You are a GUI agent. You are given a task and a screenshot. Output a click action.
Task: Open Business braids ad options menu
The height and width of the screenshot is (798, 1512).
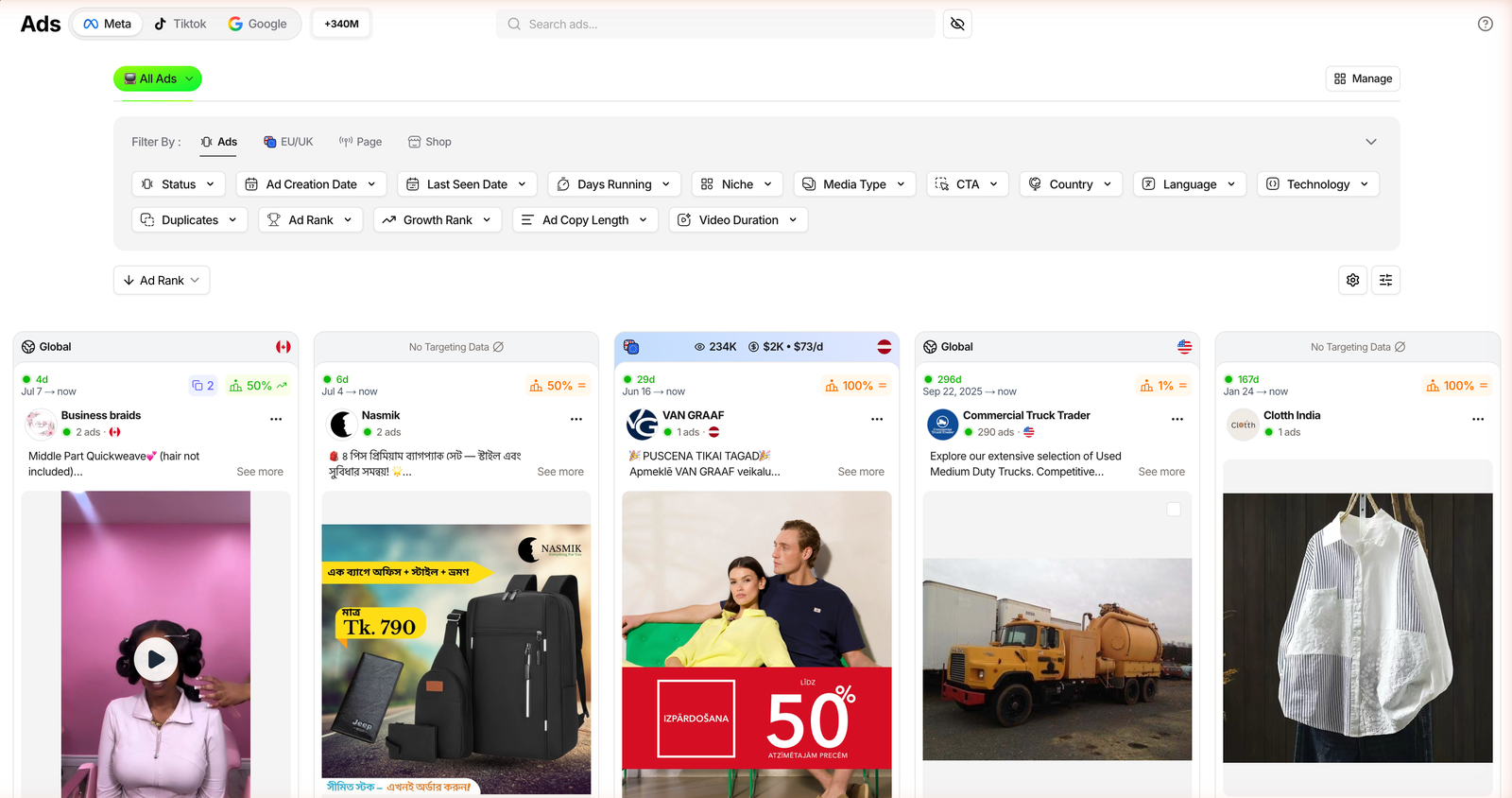pyautogui.click(x=276, y=419)
